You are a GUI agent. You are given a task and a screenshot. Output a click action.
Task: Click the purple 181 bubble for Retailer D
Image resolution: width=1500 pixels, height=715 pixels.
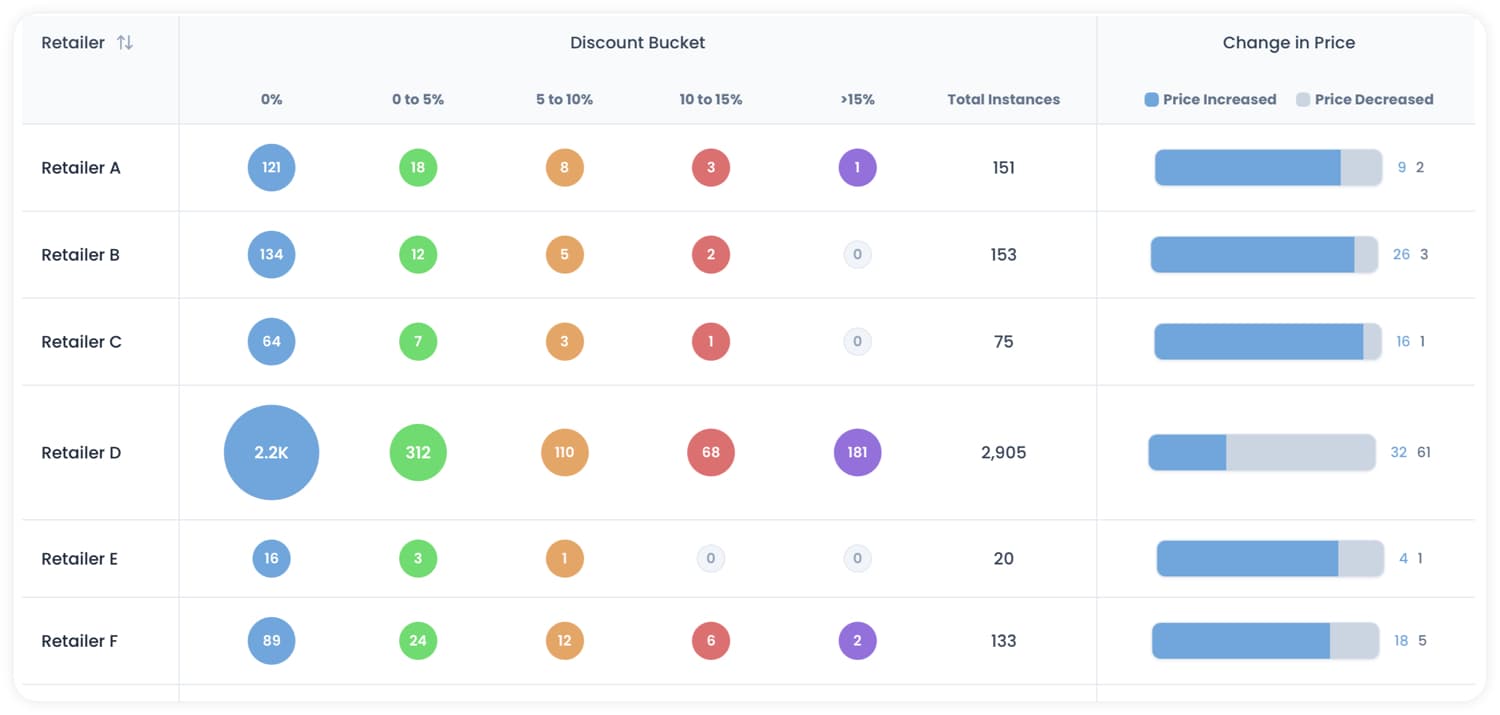857,452
